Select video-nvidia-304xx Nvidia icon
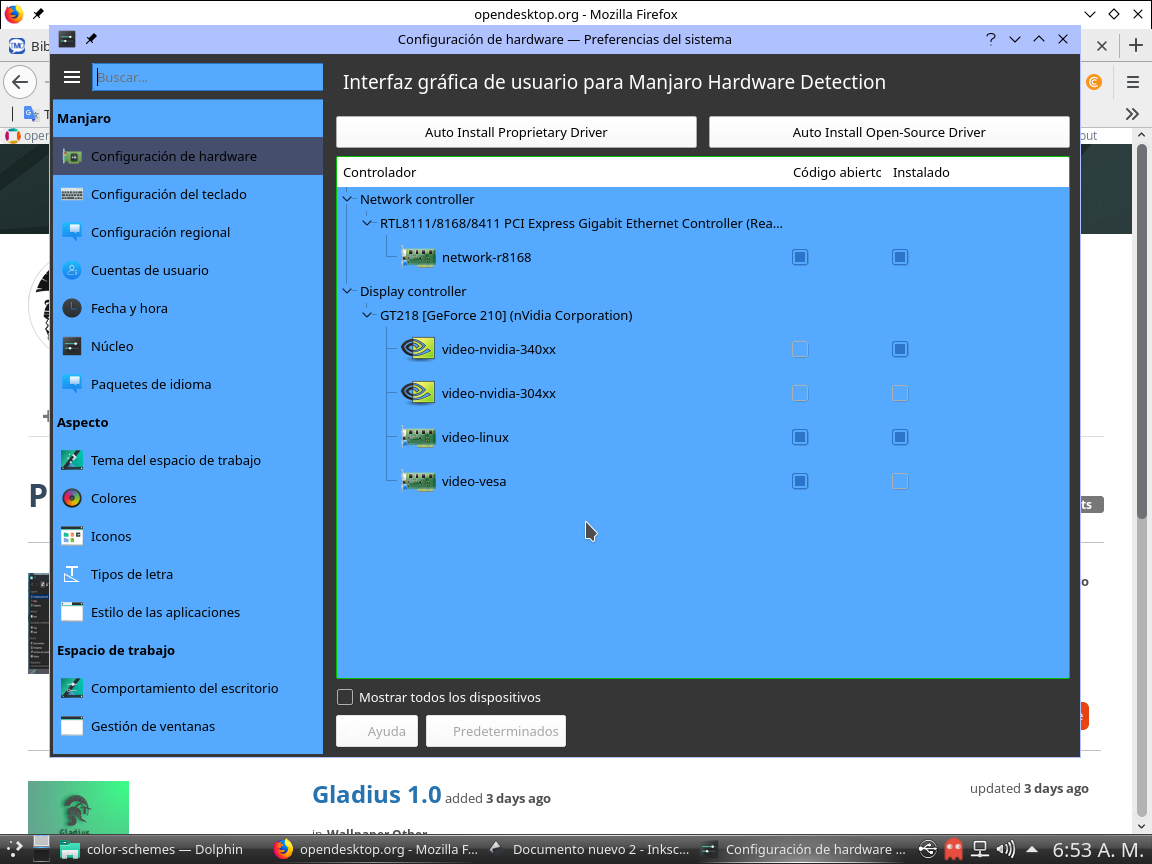 [x=418, y=393]
